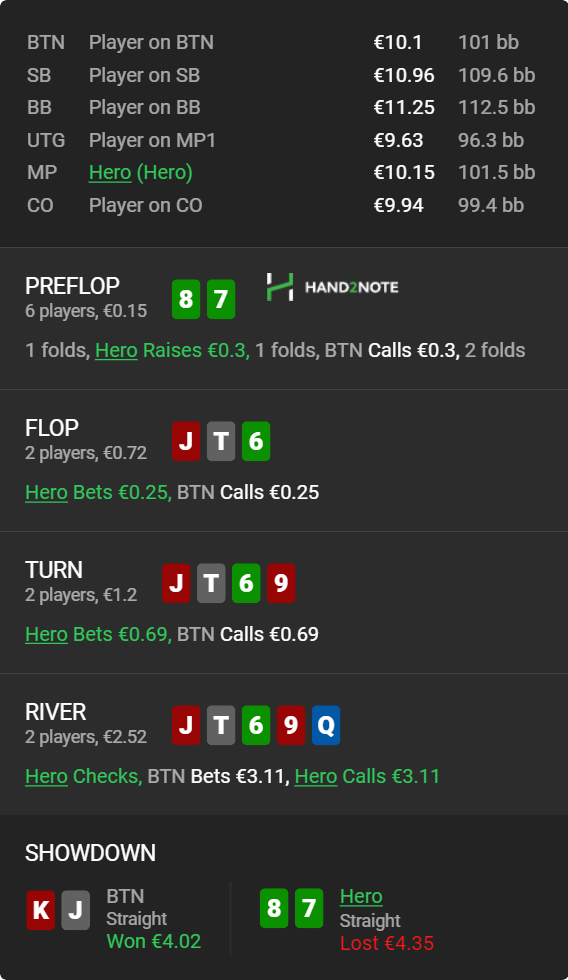This screenshot has height=980, width=568.
Task: Click the blue Q river card
Action: pyautogui.click(x=326, y=725)
